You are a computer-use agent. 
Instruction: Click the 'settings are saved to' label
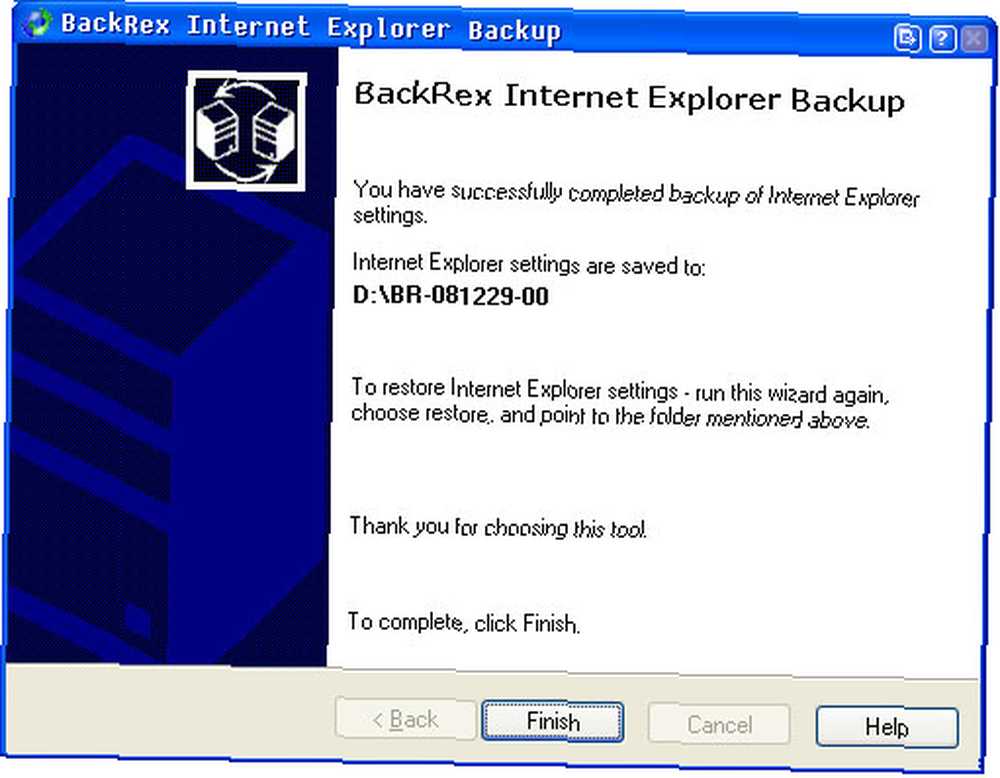(529, 264)
